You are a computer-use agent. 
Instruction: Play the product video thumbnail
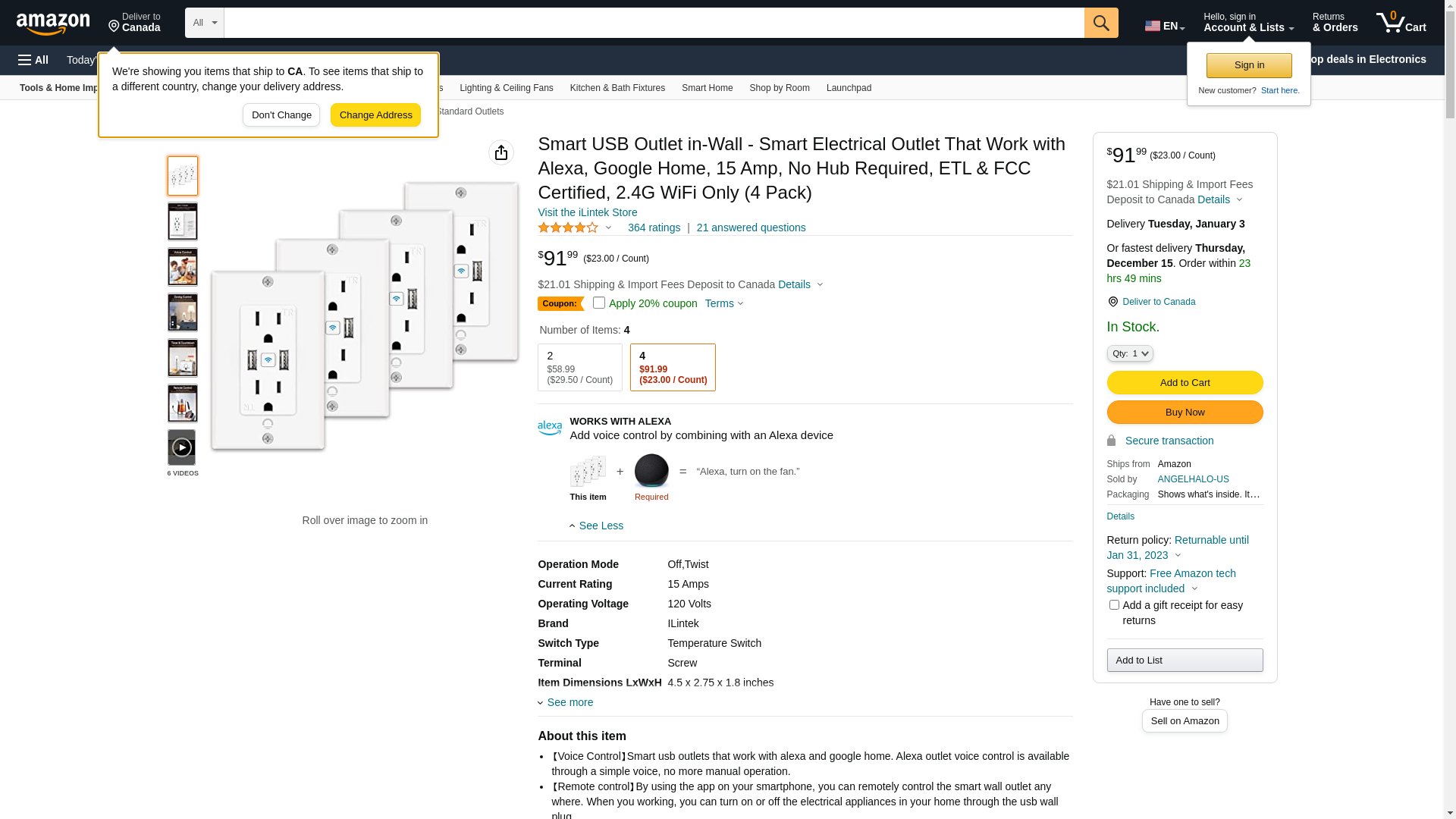point(181,447)
